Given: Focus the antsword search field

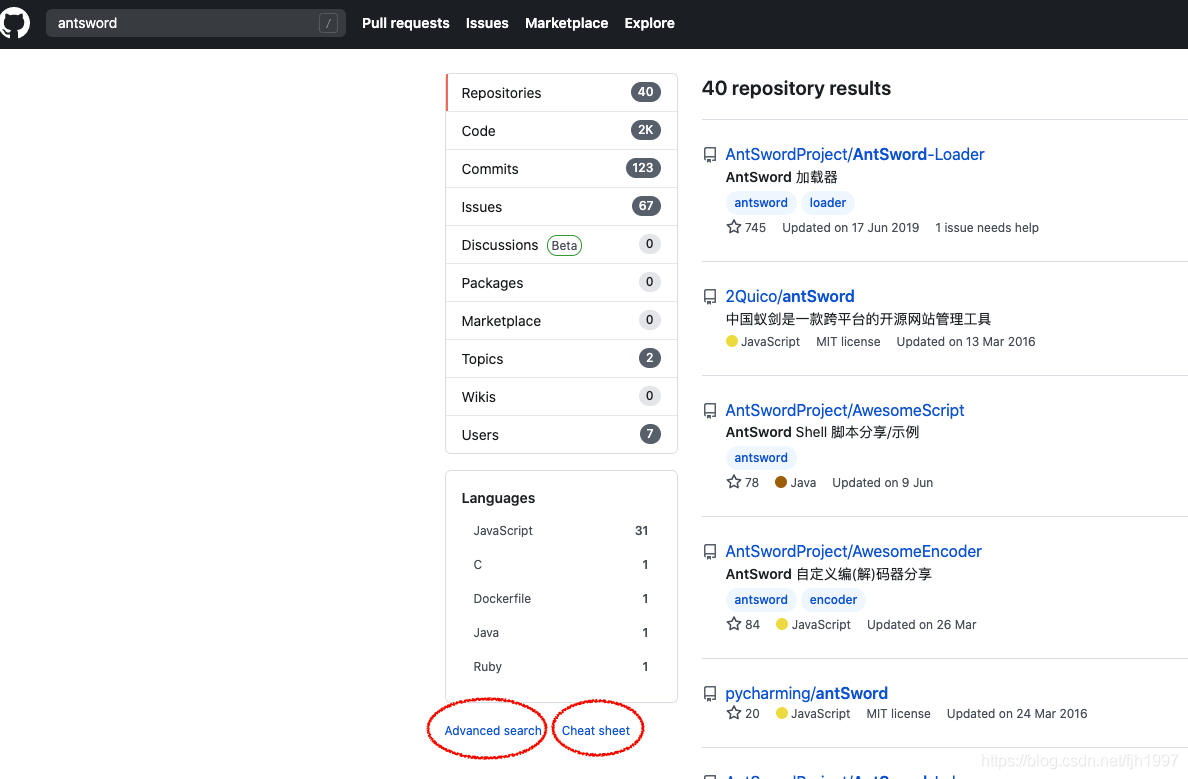Looking at the screenshot, I should point(195,23).
